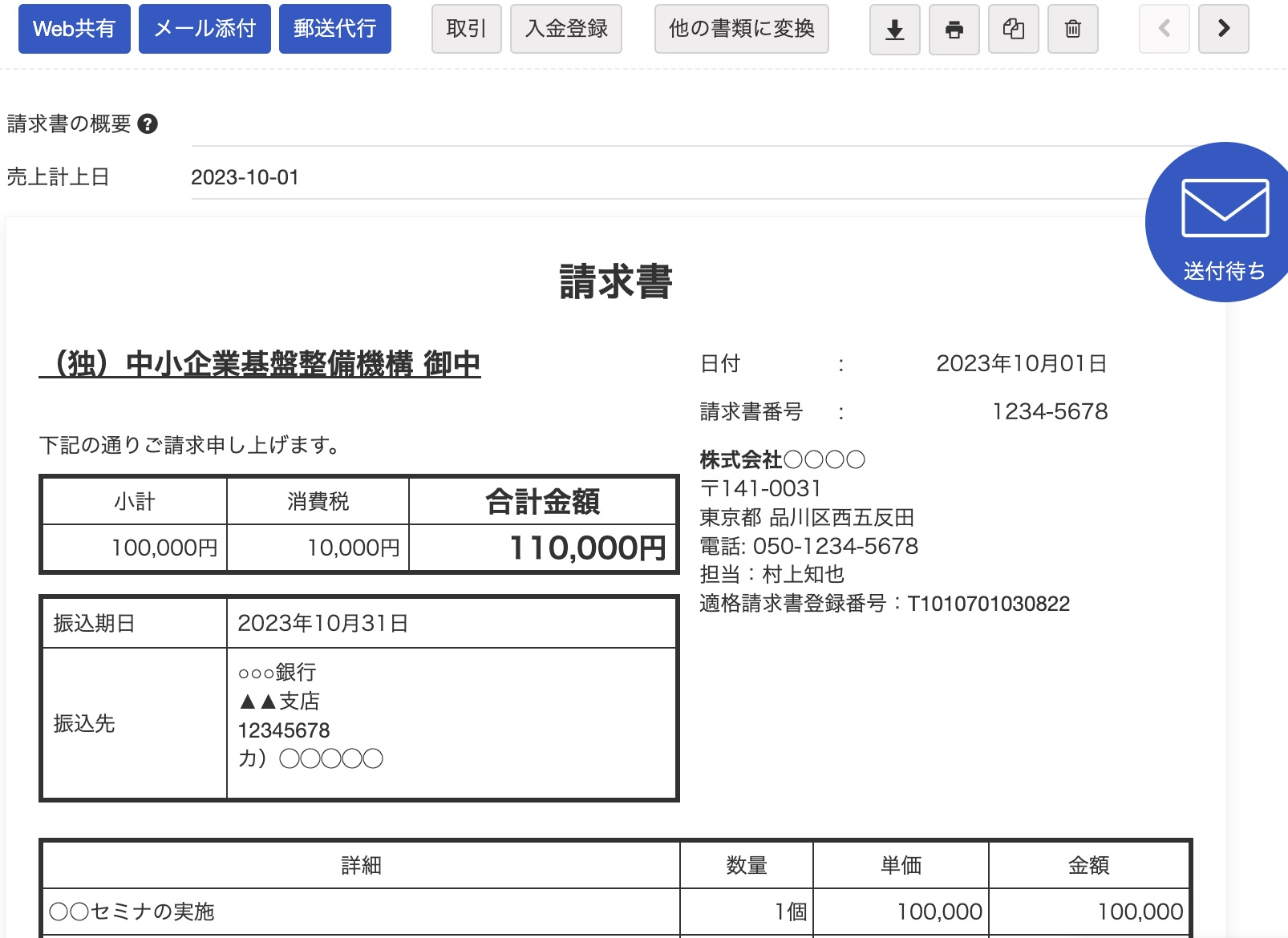Select the 郵送代行 button
This screenshot has width=1288, height=938.
(334, 29)
